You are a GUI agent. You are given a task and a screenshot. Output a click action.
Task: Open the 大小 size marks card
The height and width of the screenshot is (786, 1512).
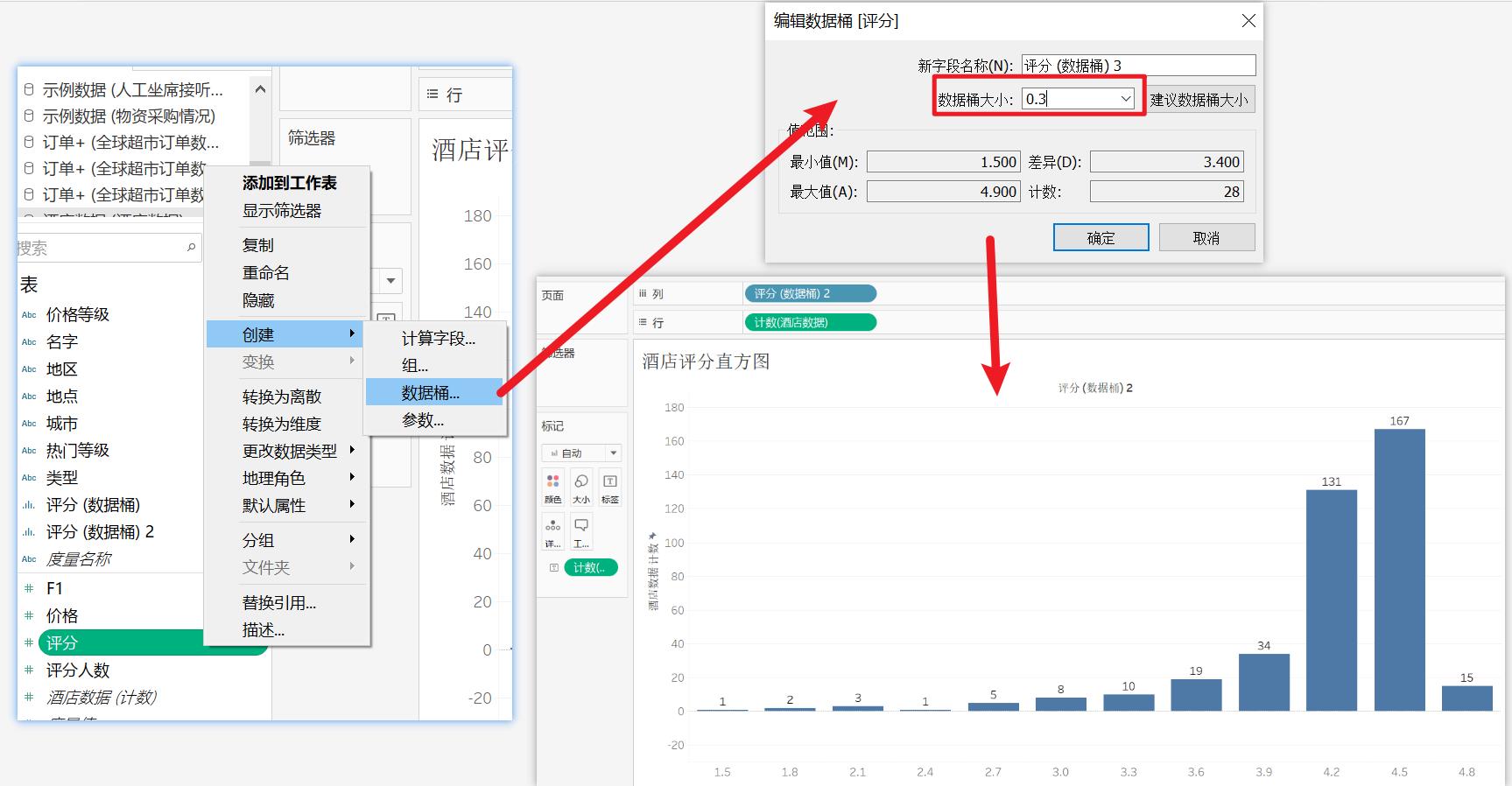581,487
